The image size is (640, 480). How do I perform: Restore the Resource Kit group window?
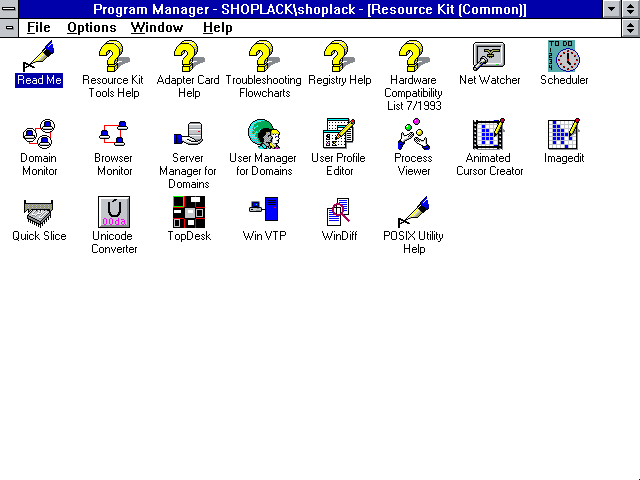click(631, 28)
